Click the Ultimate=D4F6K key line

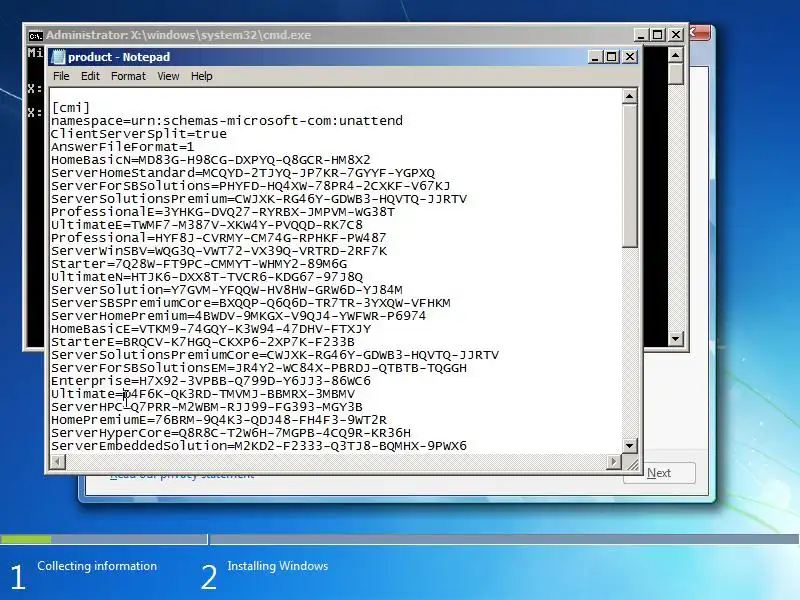point(203,394)
